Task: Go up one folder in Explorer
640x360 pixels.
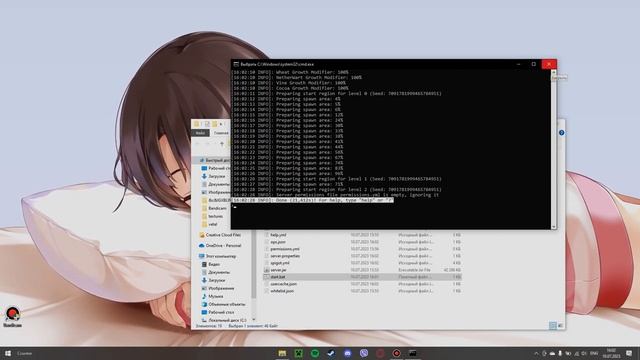Action: click(222, 144)
